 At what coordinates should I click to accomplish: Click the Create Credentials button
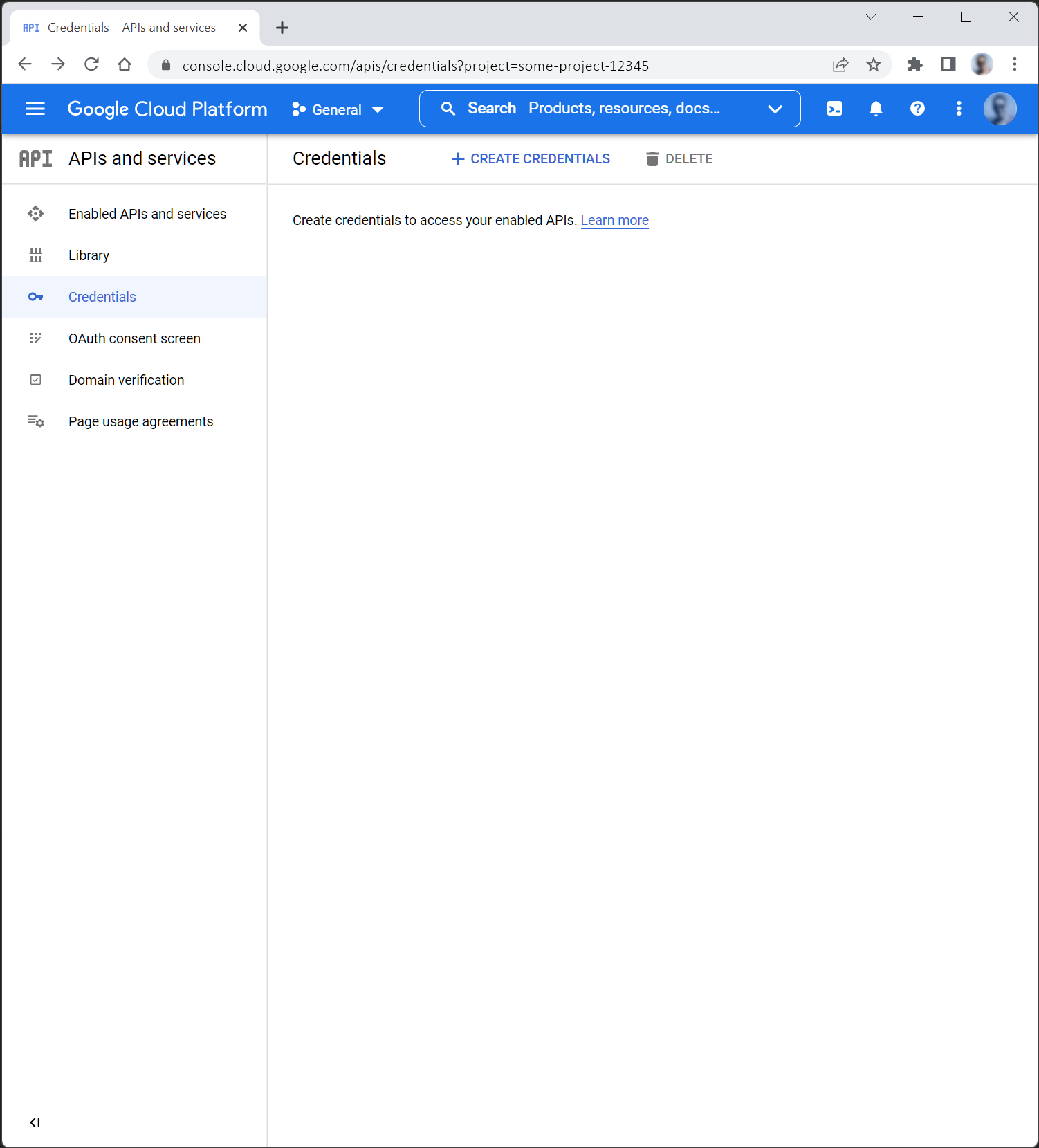coord(531,159)
